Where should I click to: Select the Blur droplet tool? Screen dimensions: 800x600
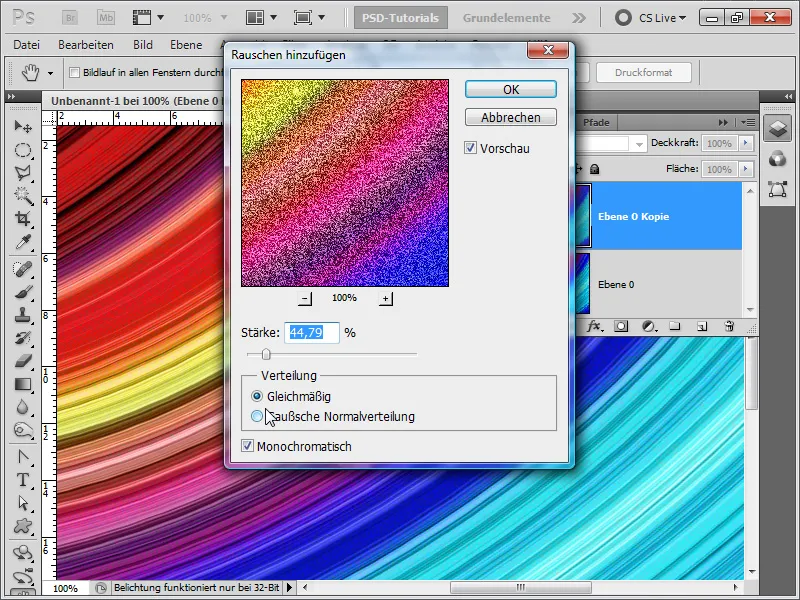coord(23,407)
